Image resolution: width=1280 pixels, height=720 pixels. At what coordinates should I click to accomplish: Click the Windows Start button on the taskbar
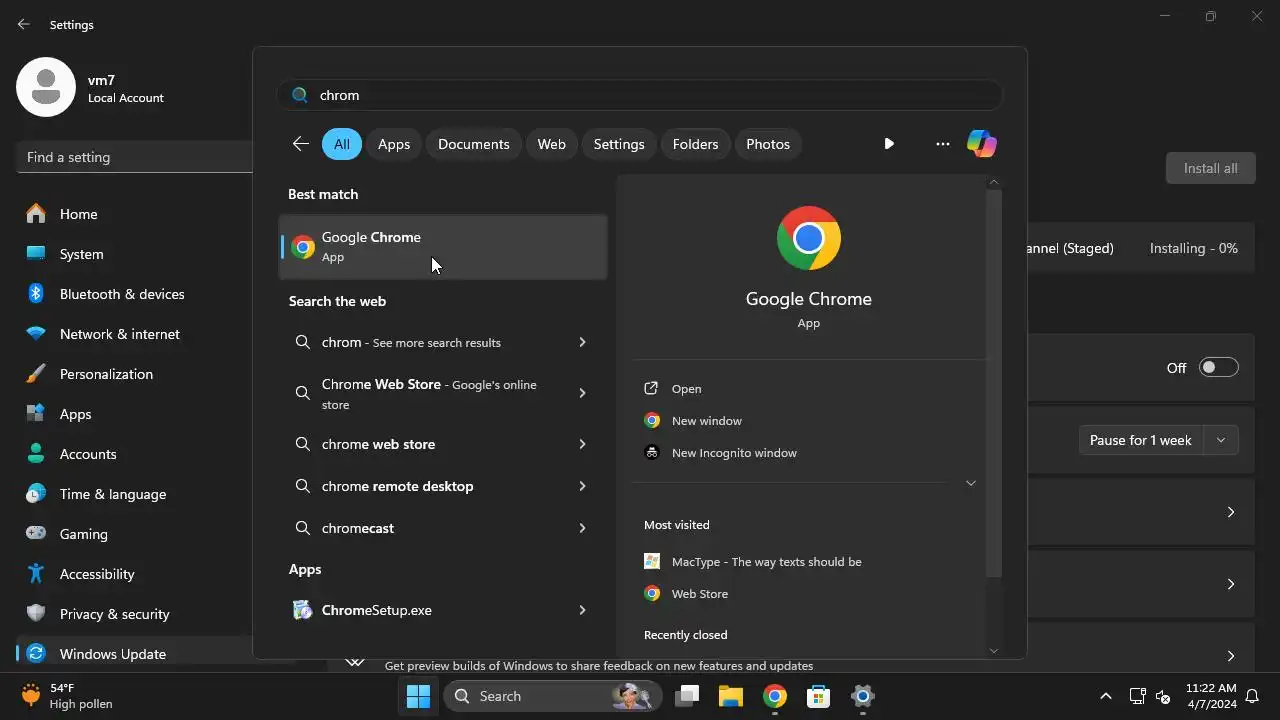point(418,696)
